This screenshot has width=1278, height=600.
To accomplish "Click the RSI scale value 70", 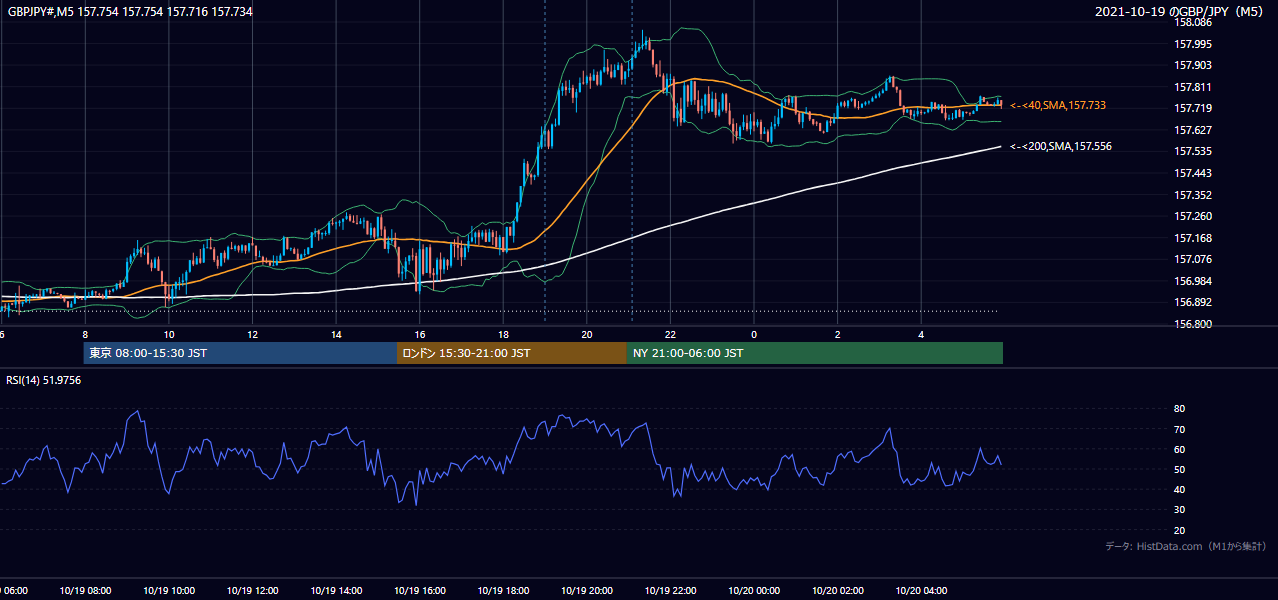I will (1180, 429).
